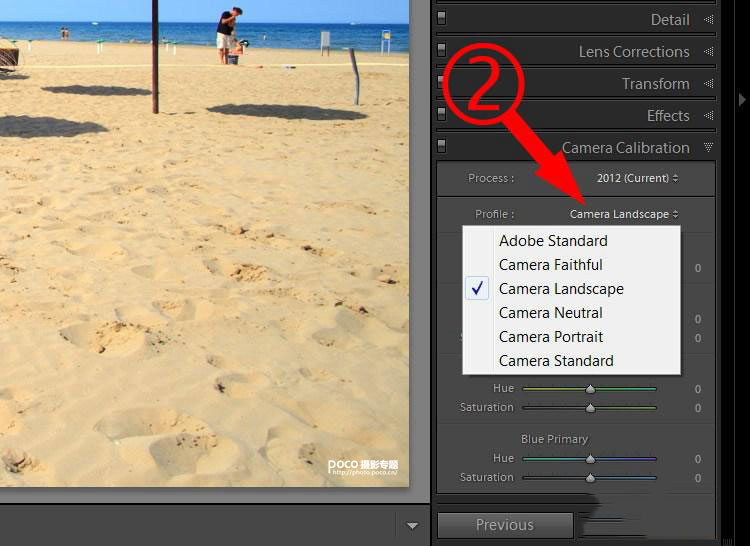Expand the Lens Corrections panel triangle

coord(708,51)
